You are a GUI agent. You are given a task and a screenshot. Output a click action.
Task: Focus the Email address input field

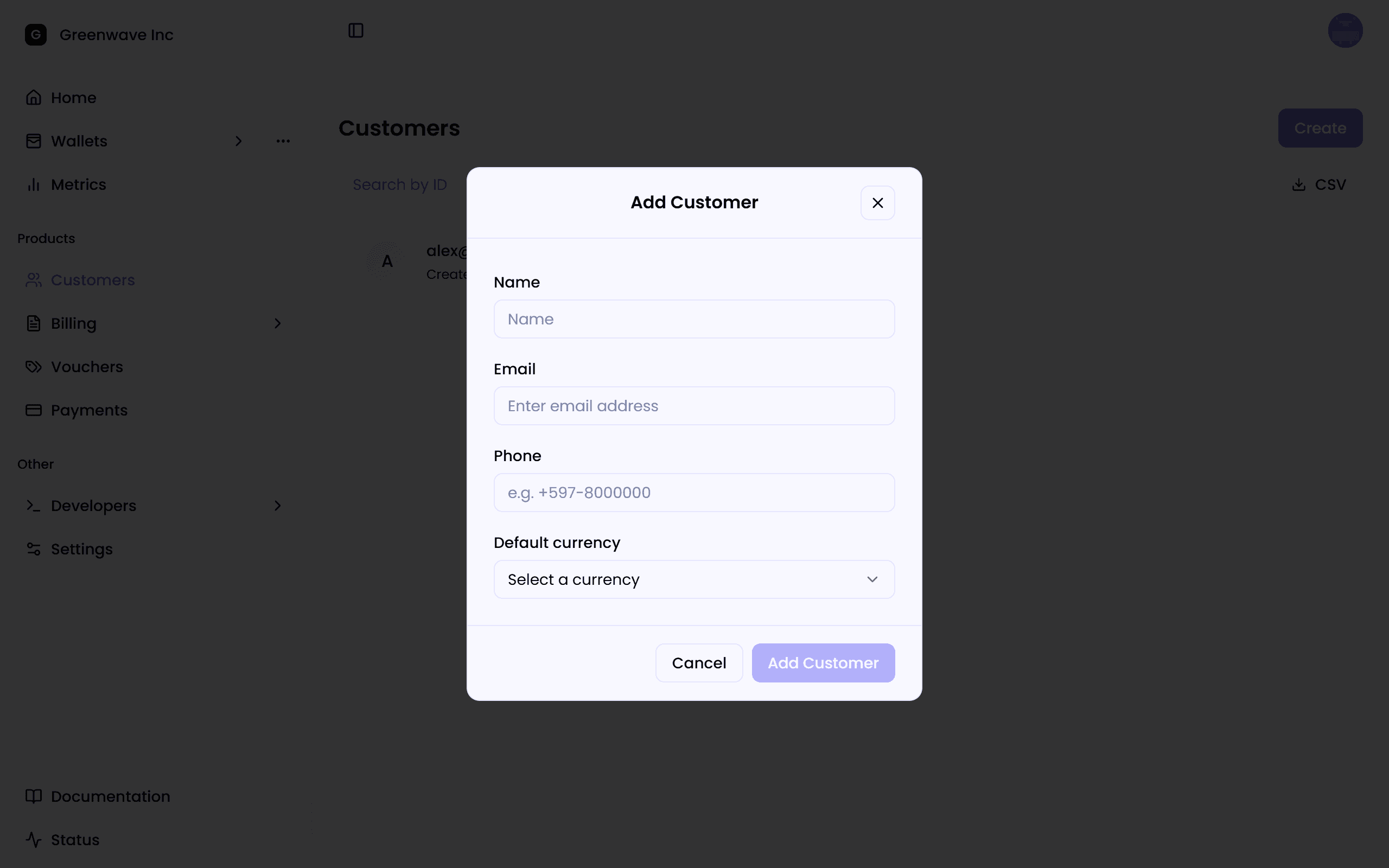(x=694, y=406)
